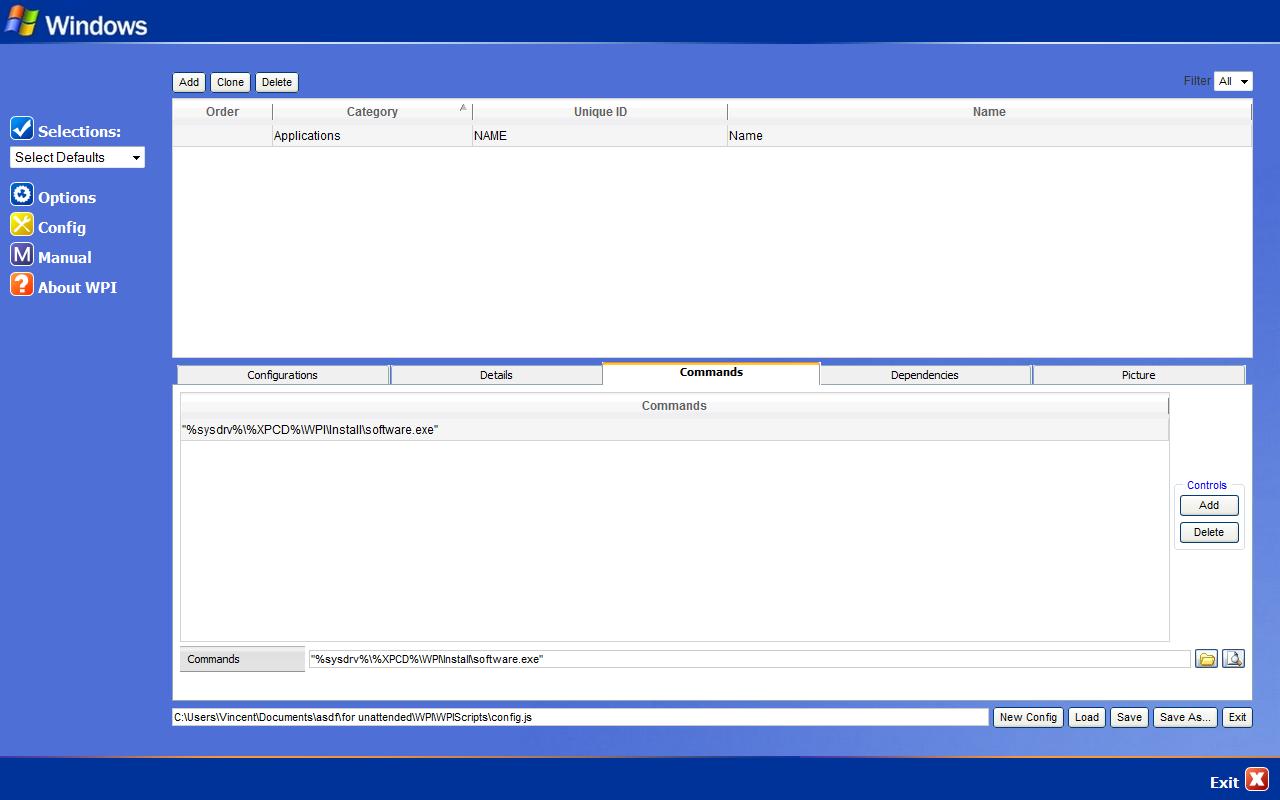
Task: Click the magnifier preview icon beside Commands
Action: coord(1234,659)
